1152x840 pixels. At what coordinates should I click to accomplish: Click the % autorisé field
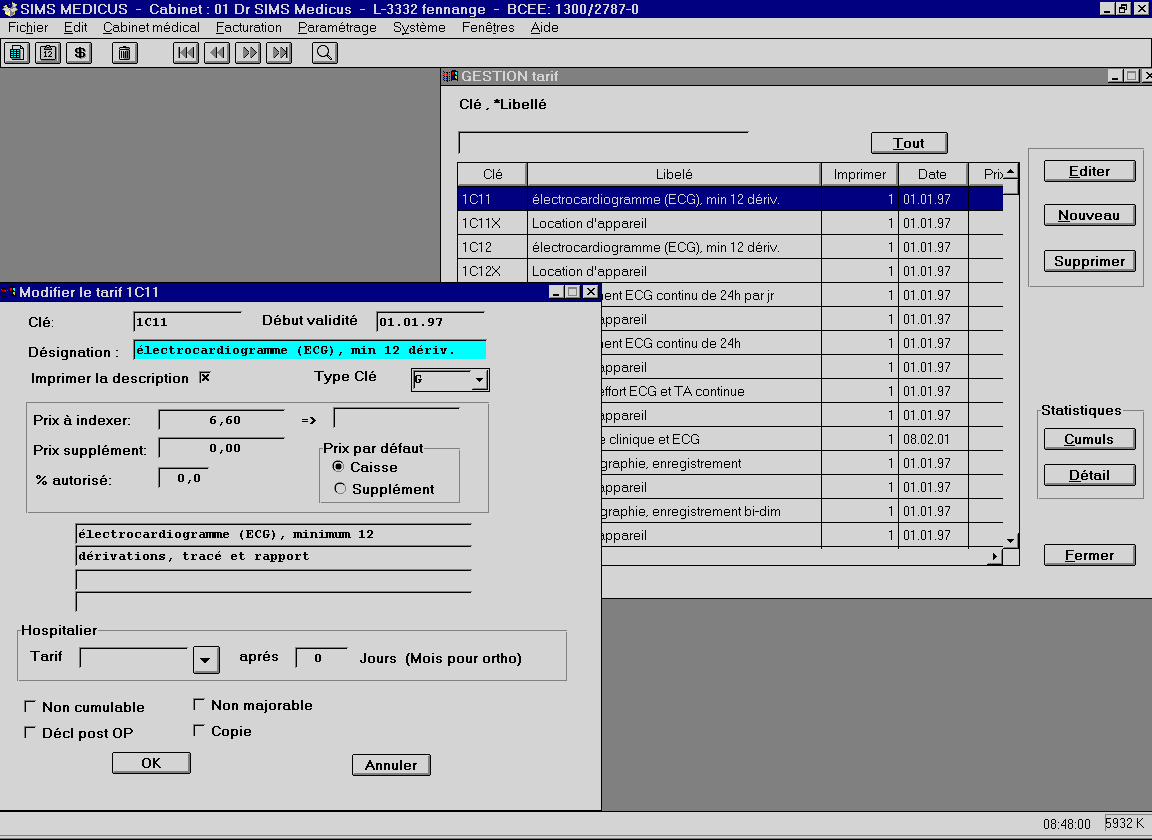(x=184, y=478)
